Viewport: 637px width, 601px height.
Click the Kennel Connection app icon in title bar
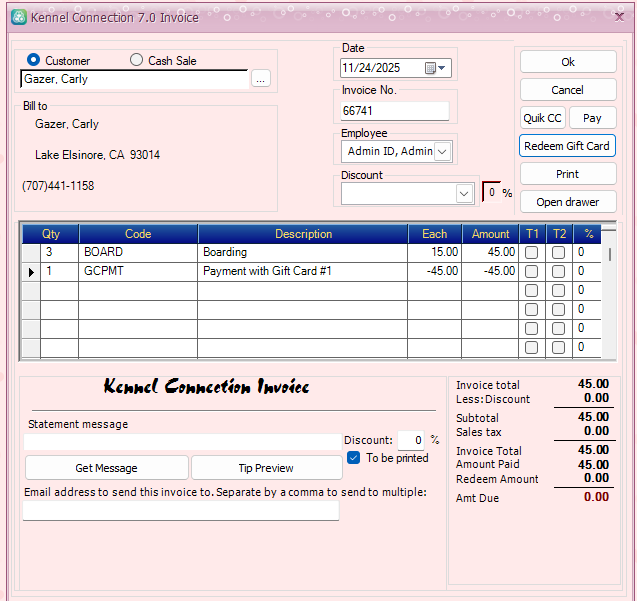click(x=17, y=17)
